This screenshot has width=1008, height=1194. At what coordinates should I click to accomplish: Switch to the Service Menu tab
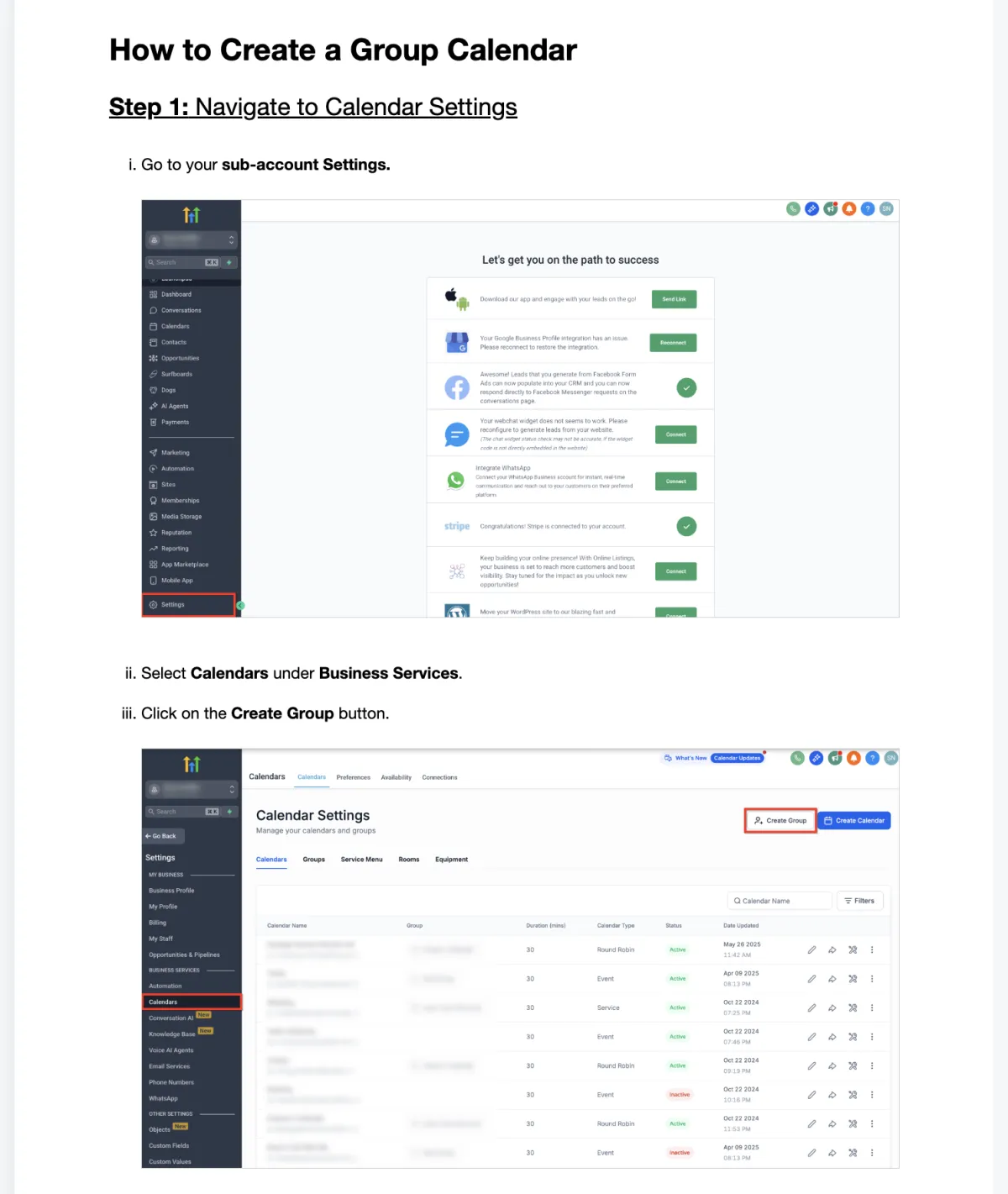coord(362,860)
